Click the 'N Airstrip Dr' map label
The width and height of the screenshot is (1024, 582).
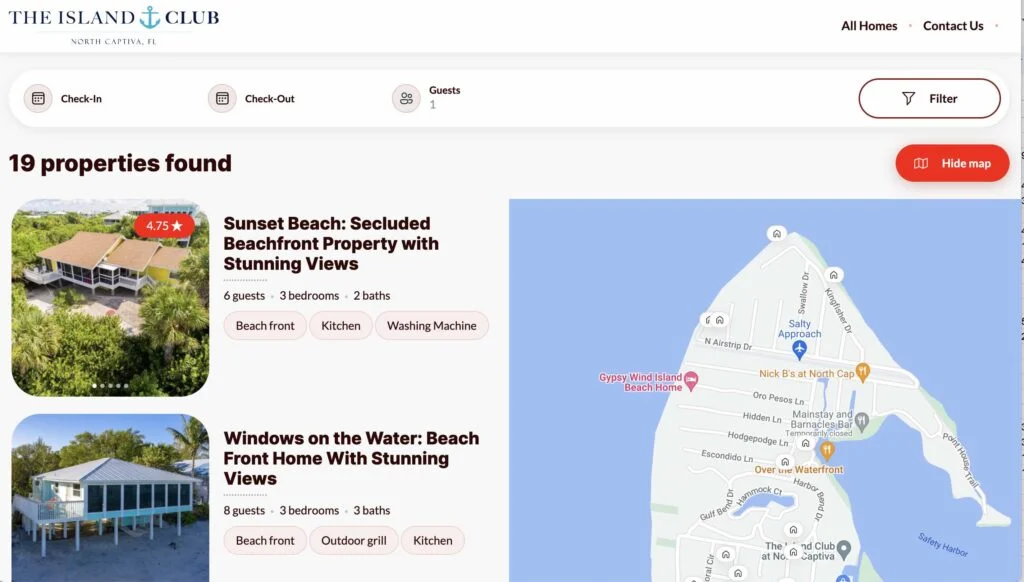click(x=728, y=344)
